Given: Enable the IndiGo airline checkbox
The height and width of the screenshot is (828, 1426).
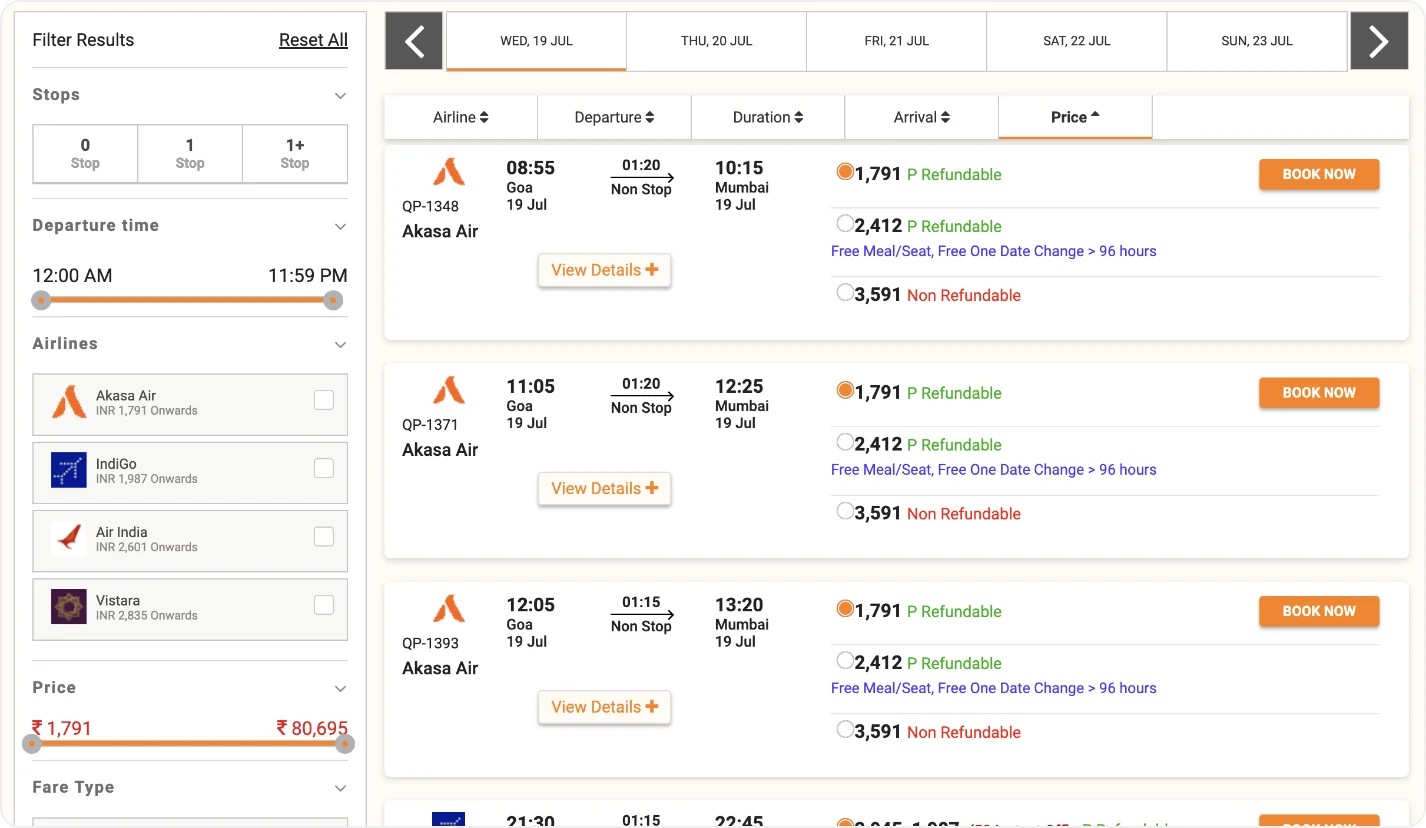Looking at the screenshot, I should click(324, 468).
